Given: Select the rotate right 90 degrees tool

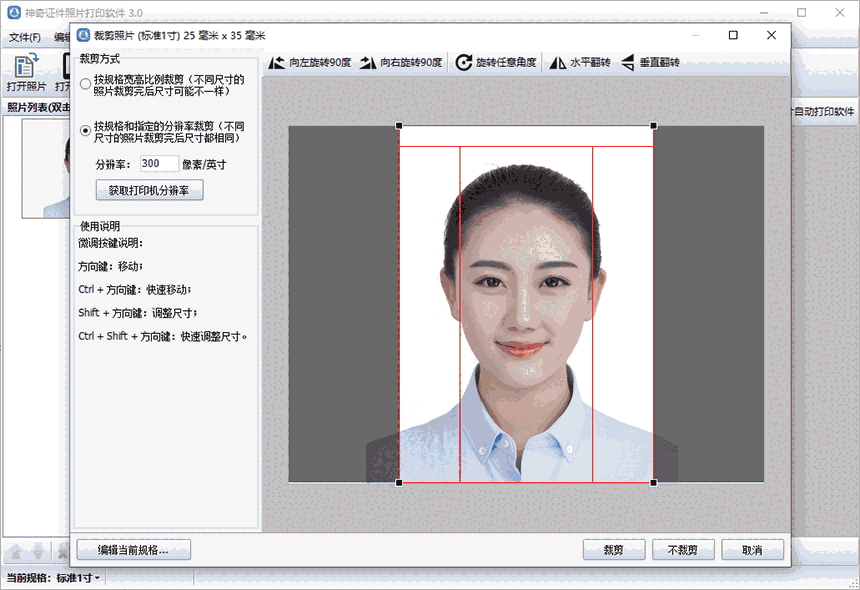Looking at the screenshot, I should (400, 62).
